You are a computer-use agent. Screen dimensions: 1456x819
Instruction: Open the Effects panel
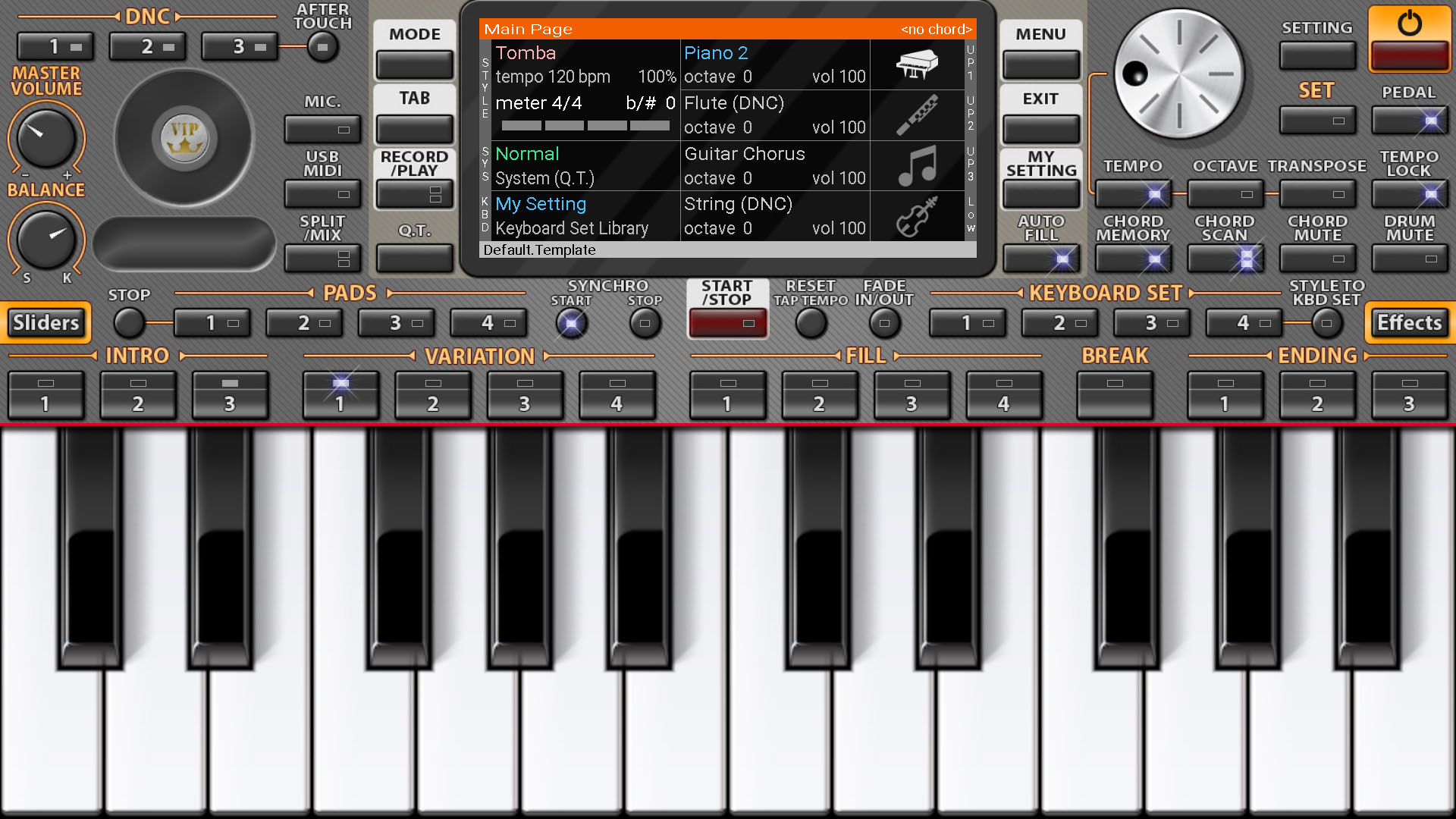(x=1409, y=323)
